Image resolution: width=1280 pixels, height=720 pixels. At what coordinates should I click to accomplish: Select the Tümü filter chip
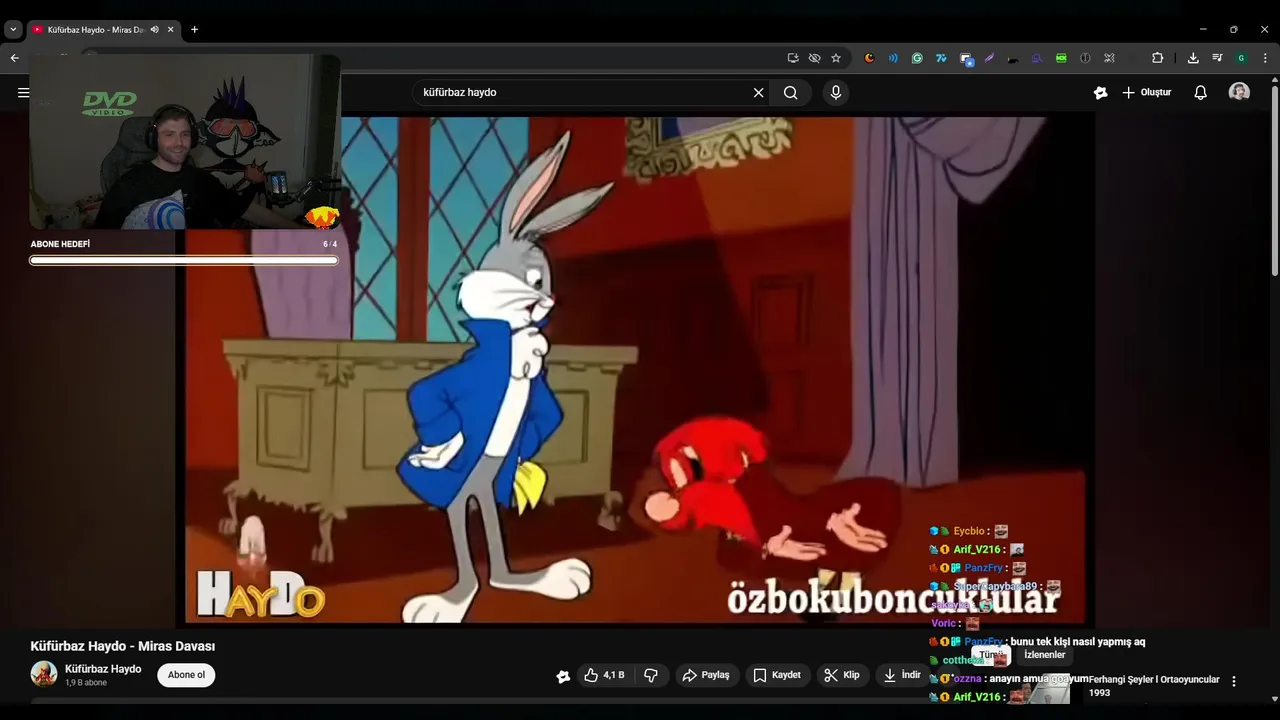pyautogui.click(x=990, y=655)
